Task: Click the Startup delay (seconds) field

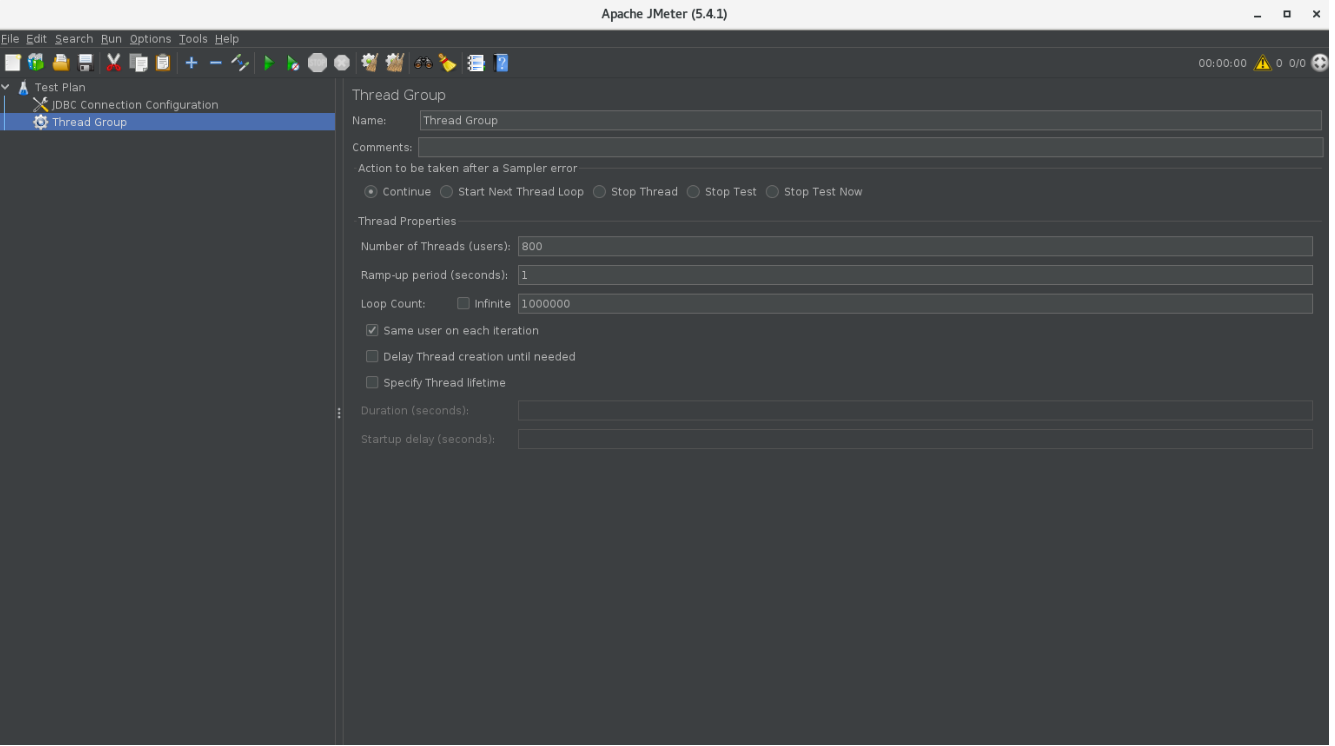Action: pos(915,439)
